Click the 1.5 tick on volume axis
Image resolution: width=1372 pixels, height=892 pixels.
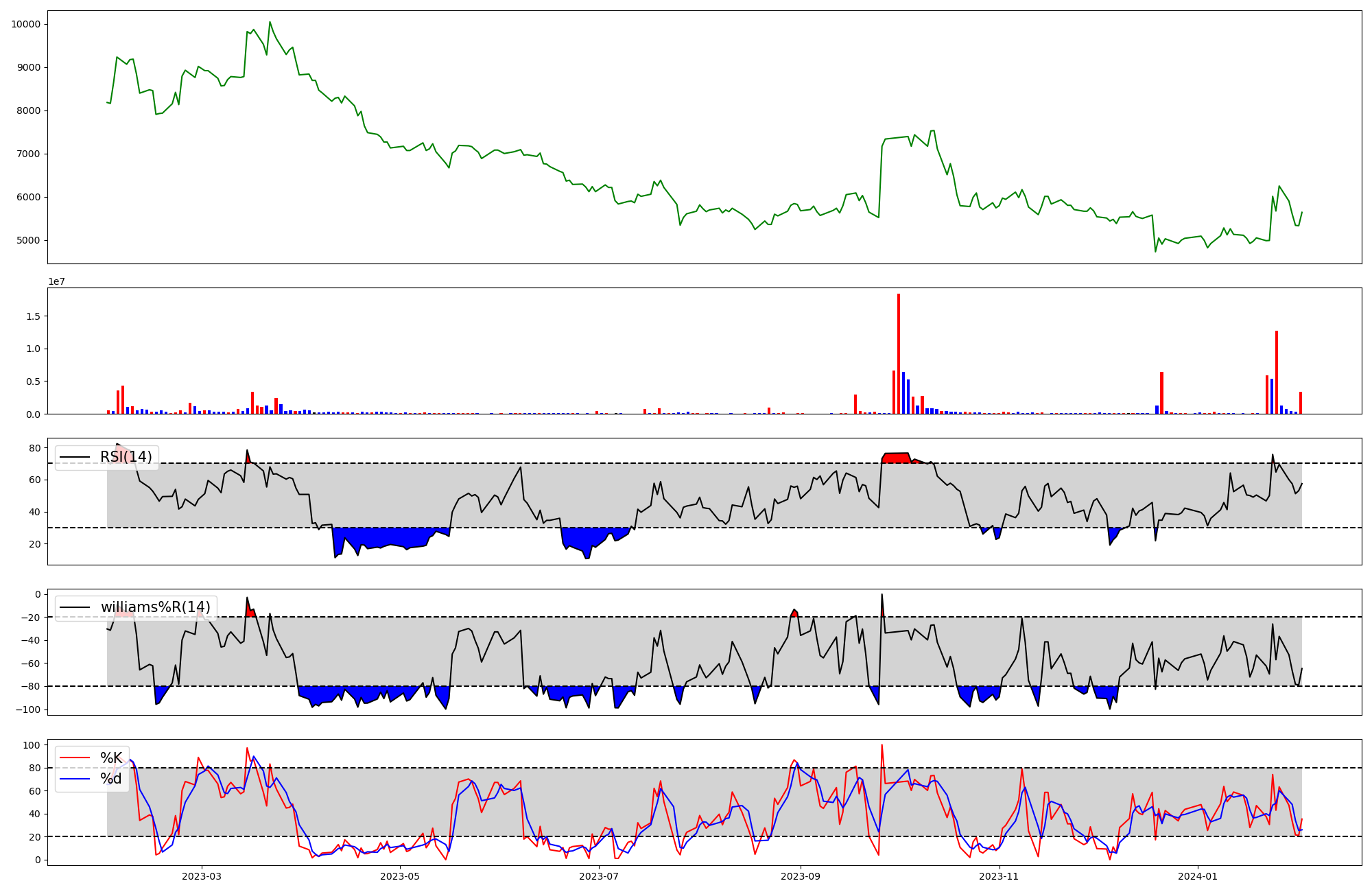[x=34, y=316]
